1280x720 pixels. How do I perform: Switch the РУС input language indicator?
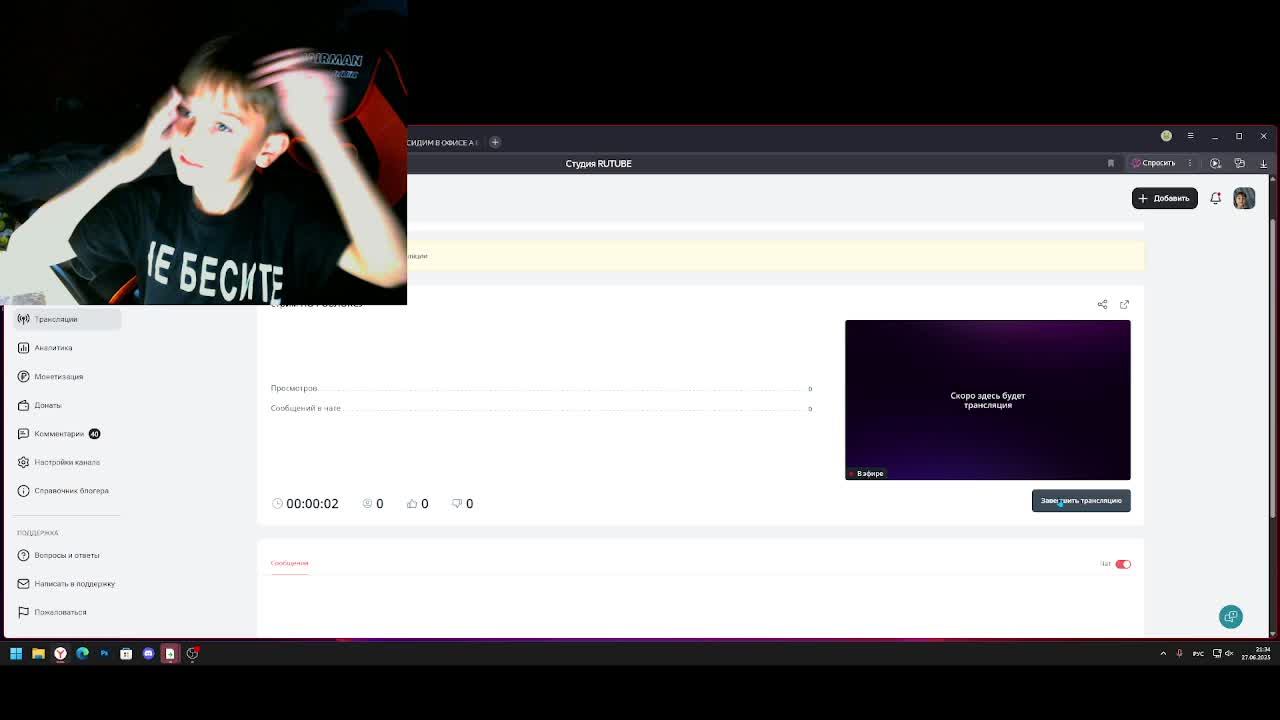(1198, 654)
